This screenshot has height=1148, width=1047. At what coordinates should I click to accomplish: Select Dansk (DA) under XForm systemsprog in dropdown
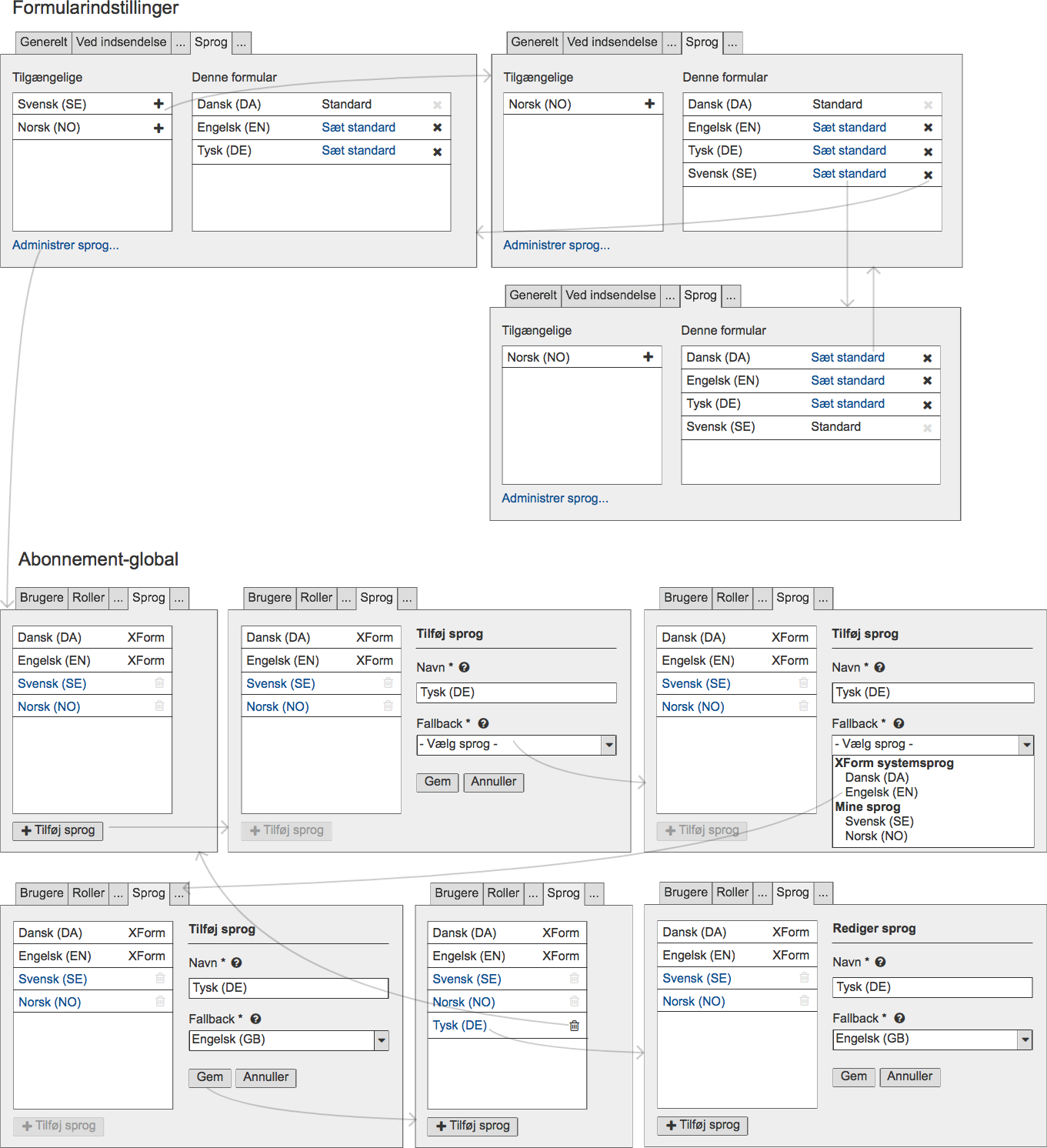coord(876,777)
